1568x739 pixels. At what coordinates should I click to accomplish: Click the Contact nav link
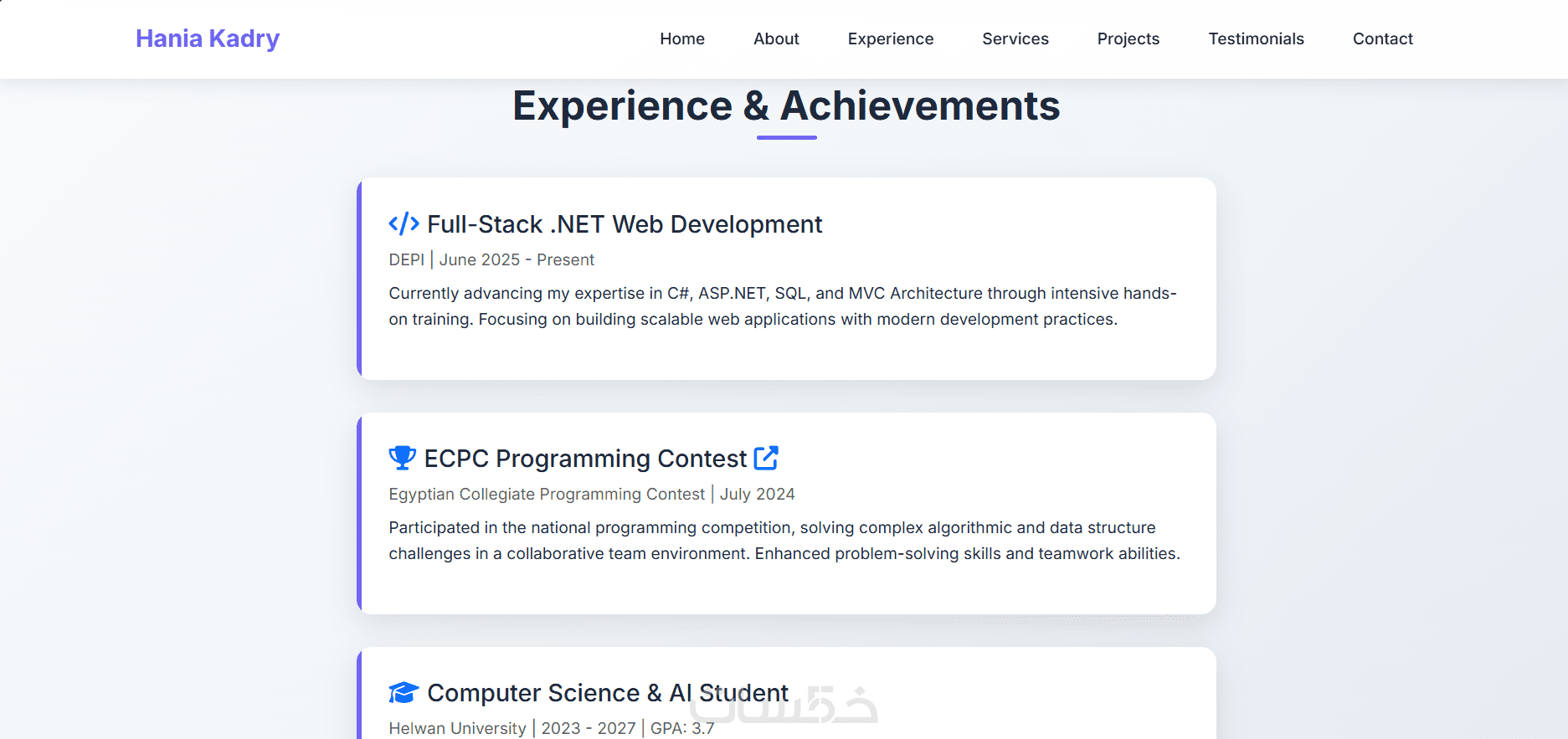tap(1382, 38)
